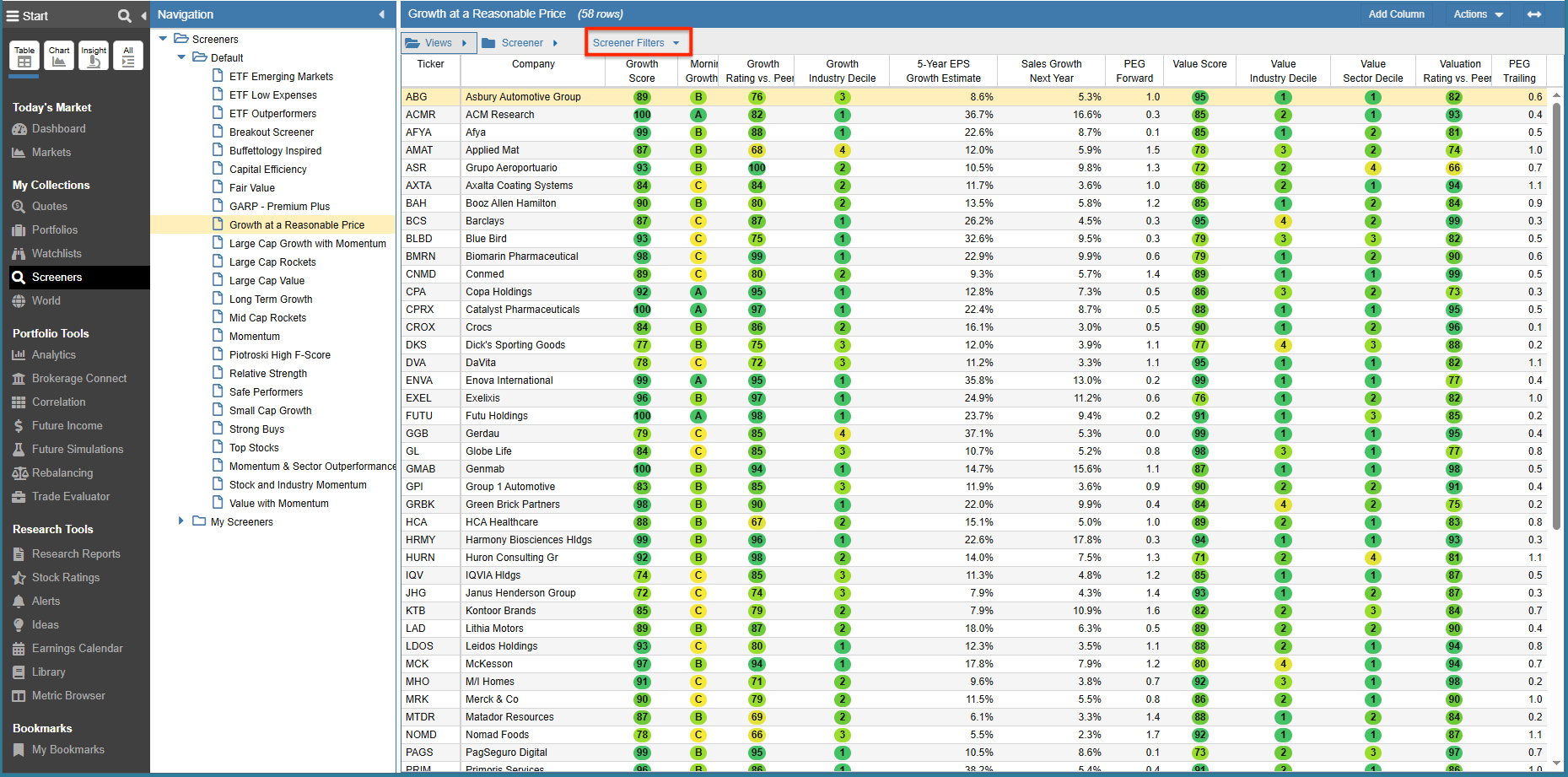Open Portfolios

click(x=55, y=230)
